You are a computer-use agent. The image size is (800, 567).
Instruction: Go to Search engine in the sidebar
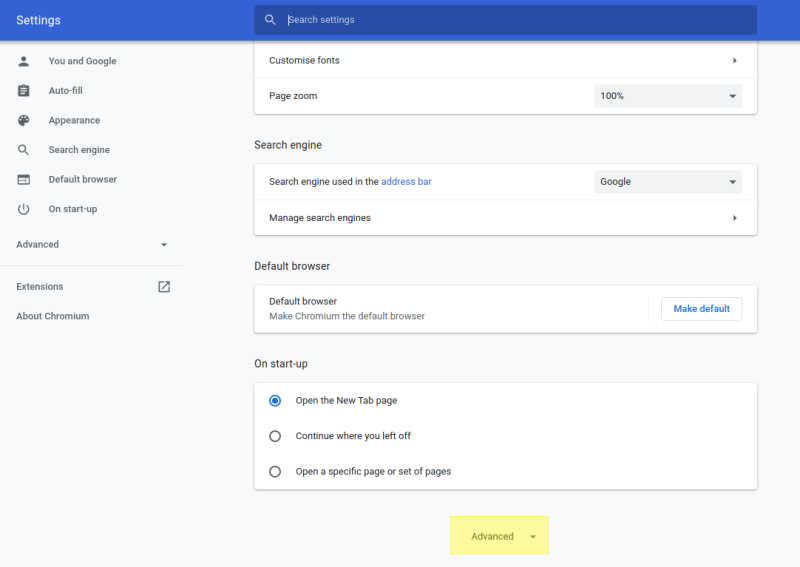coord(79,150)
